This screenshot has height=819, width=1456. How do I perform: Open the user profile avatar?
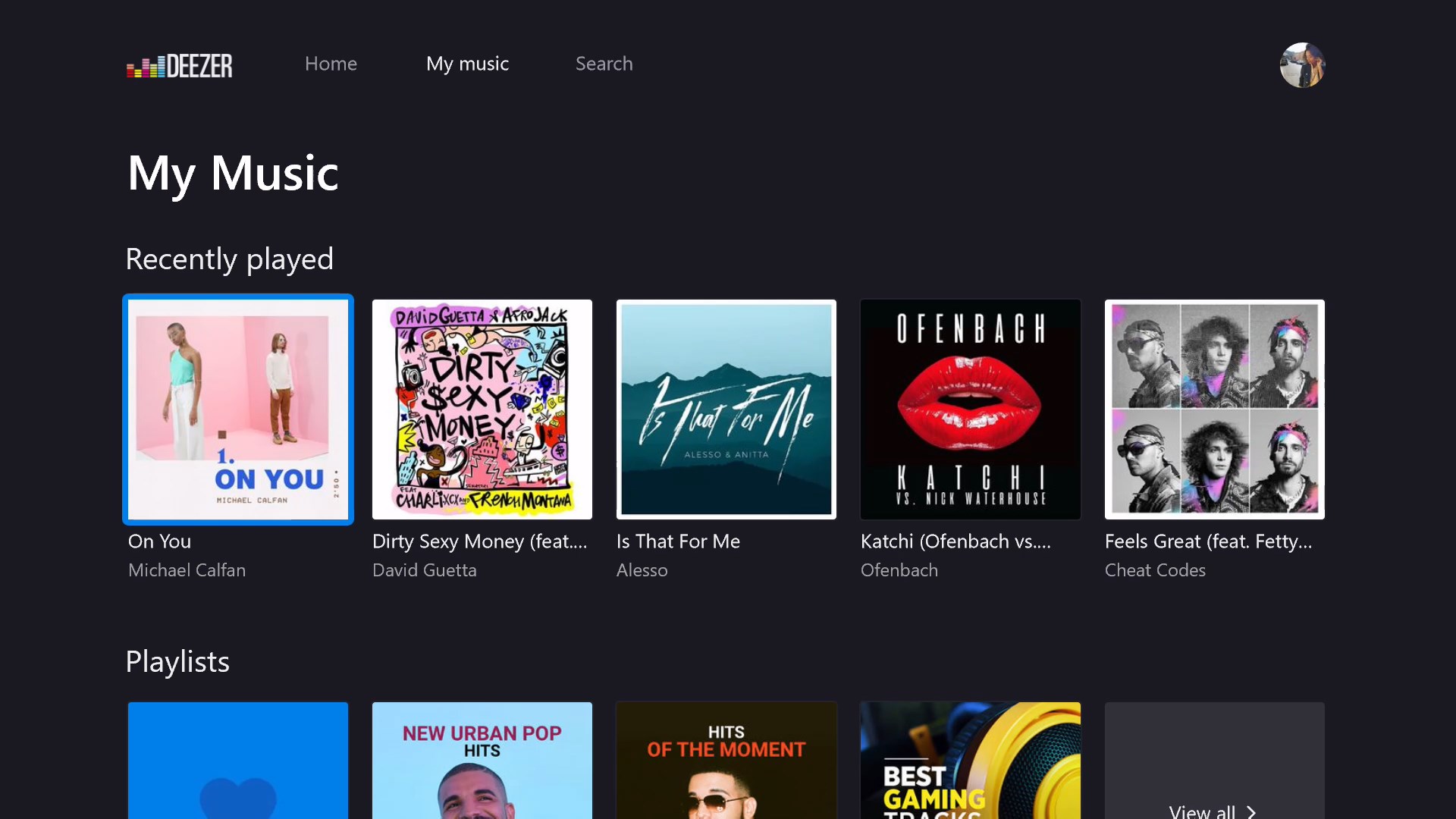pyautogui.click(x=1302, y=65)
